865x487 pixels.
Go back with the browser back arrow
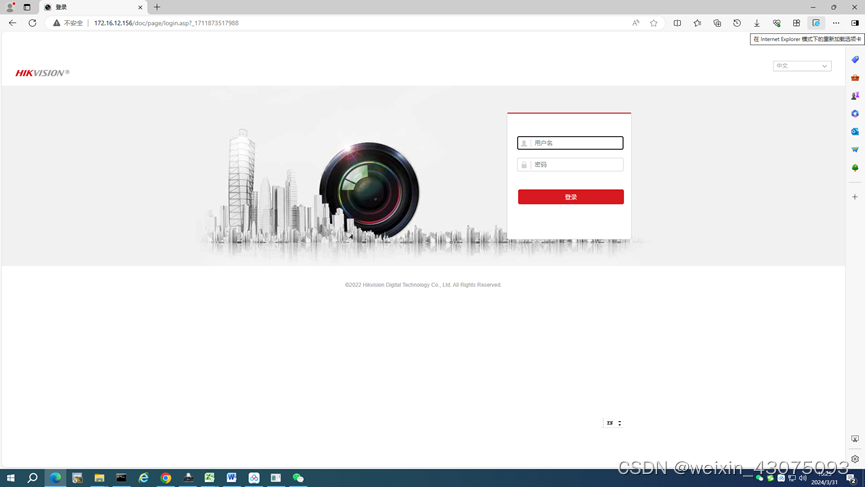pyautogui.click(x=12, y=23)
